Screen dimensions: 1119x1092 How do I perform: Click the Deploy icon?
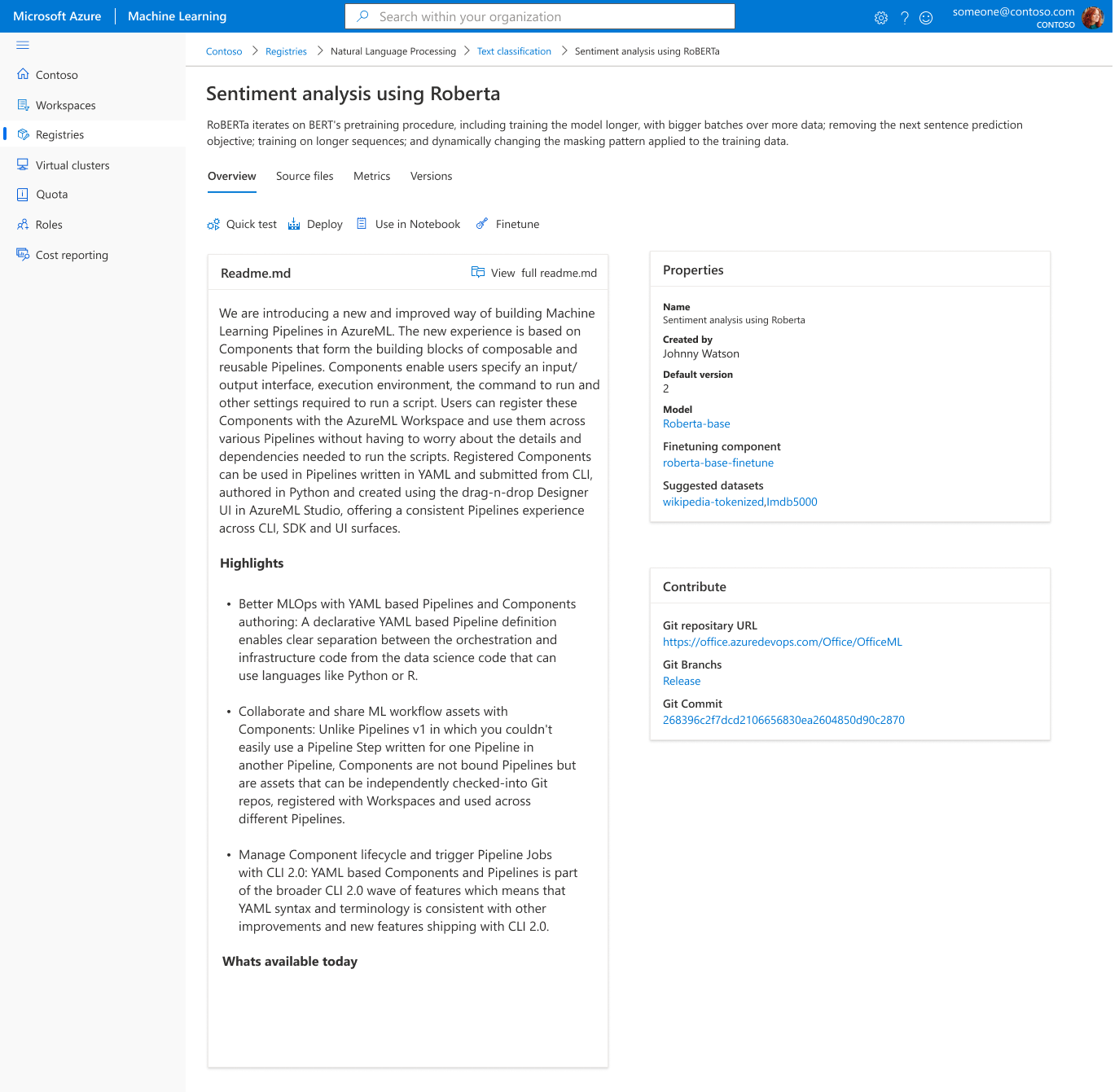[294, 224]
